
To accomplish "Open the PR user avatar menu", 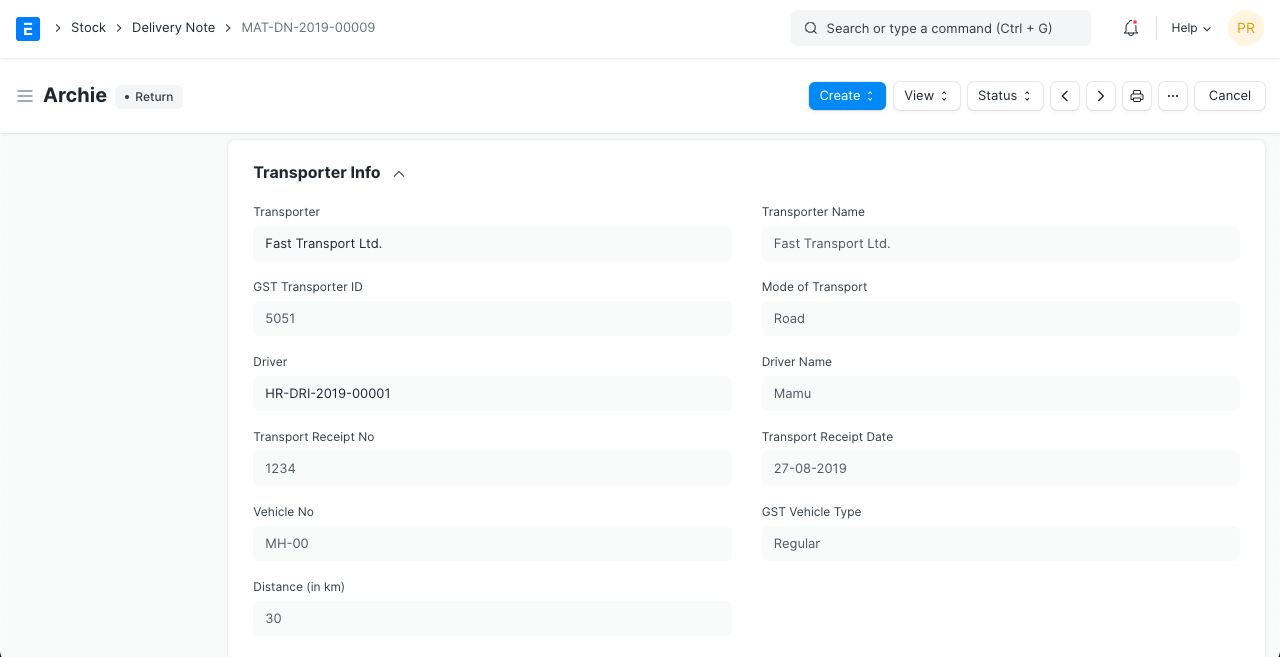I will [1246, 28].
